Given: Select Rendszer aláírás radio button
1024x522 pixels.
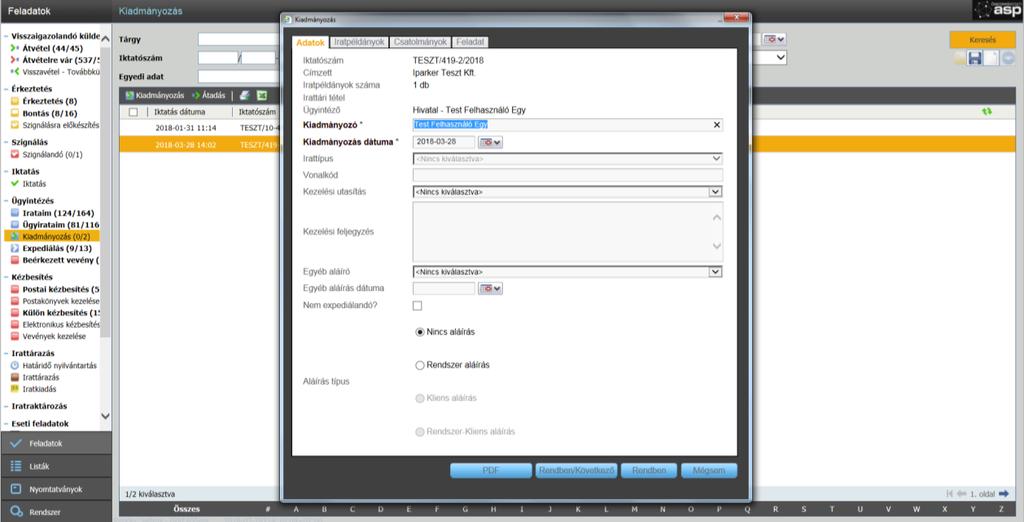Looking at the screenshot, I should click(420, 365).
